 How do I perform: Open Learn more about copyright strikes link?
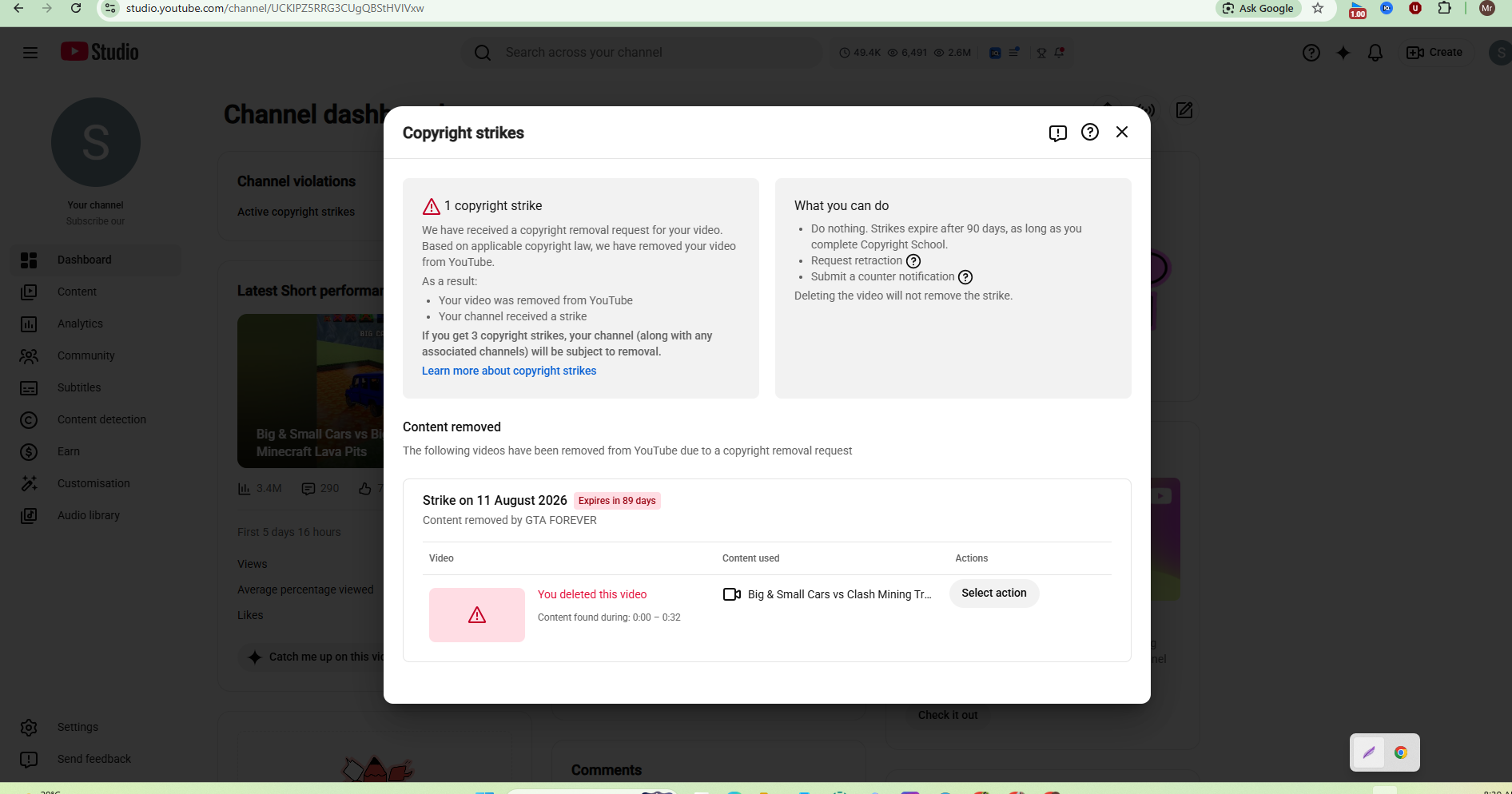tap(509, 371)
